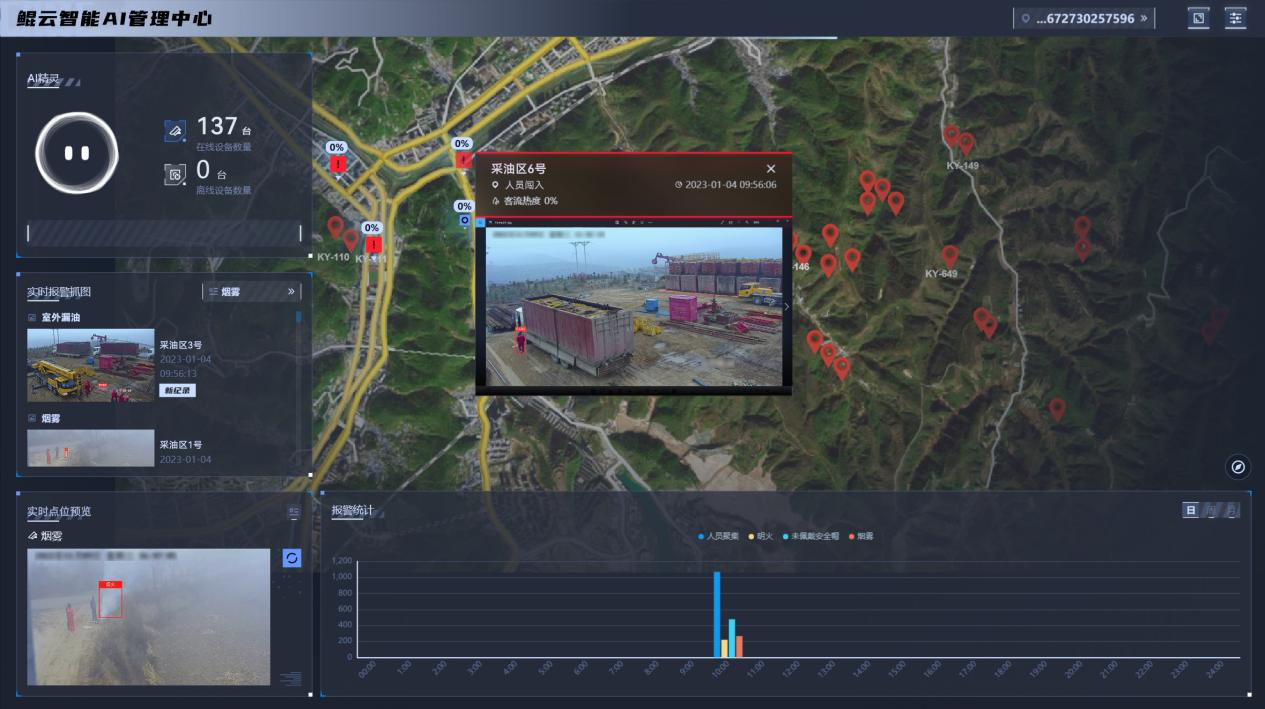Click the blue camera marker on the map
This screenshot has height=709, width=1265.
click(464, 220)
